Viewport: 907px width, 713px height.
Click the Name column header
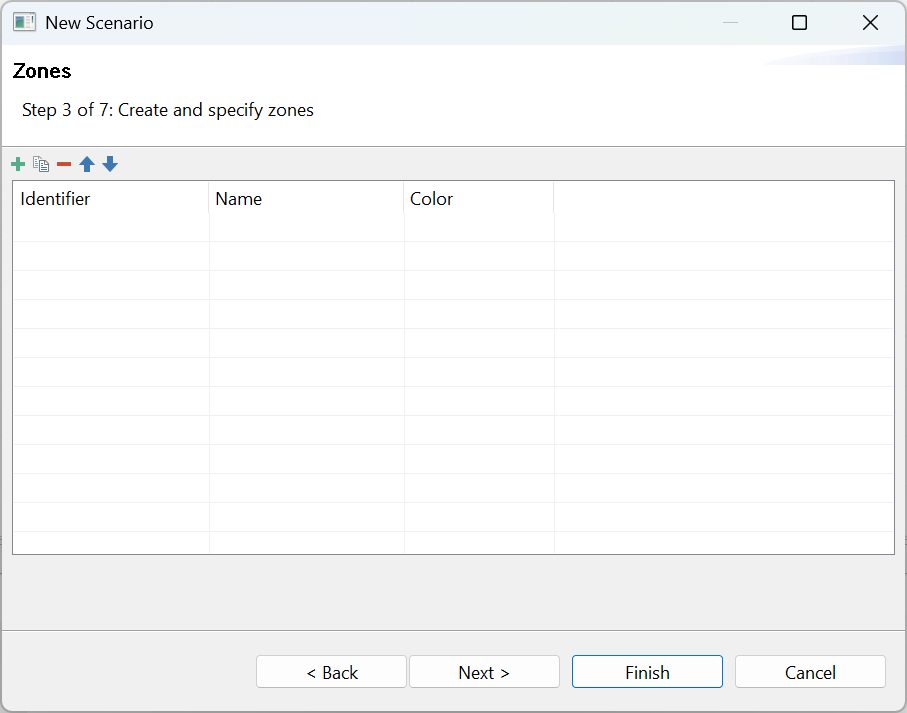(x=306, y=198)
